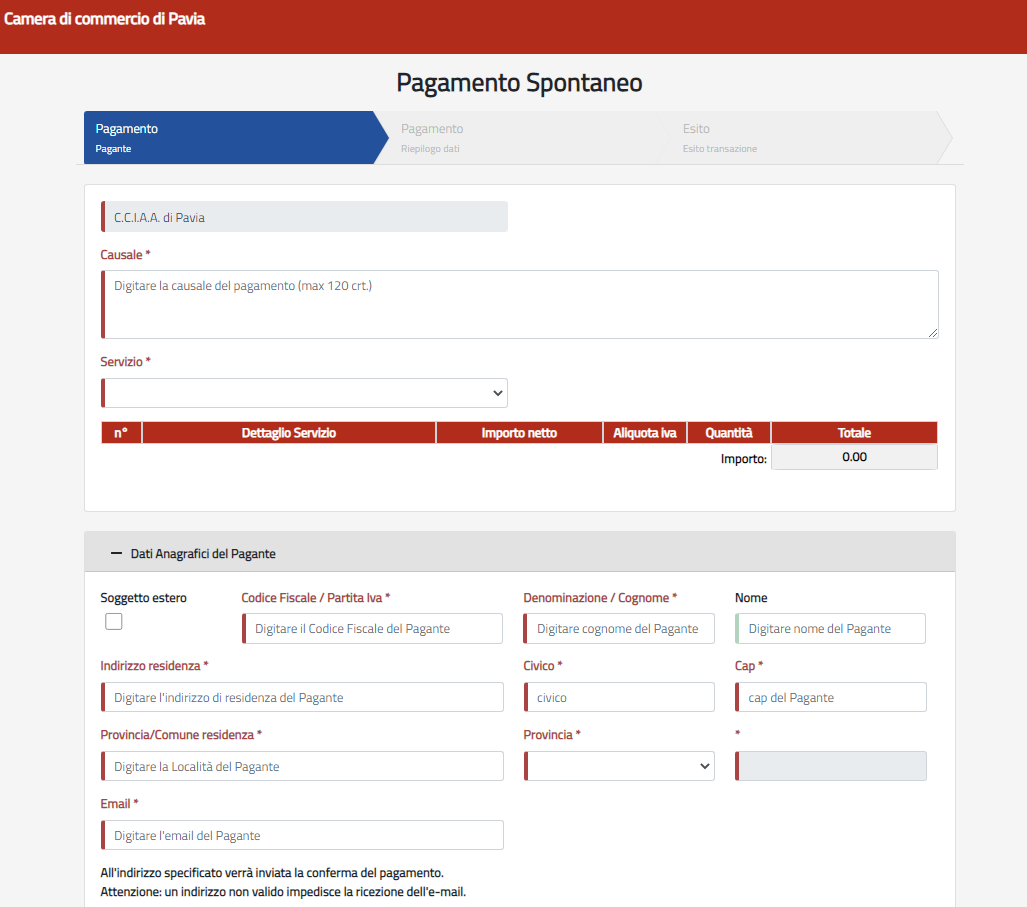Collapse the Dati Anagrafici del Pagante section
Viewport: 1027px width, 907px height.
(117, 553)
